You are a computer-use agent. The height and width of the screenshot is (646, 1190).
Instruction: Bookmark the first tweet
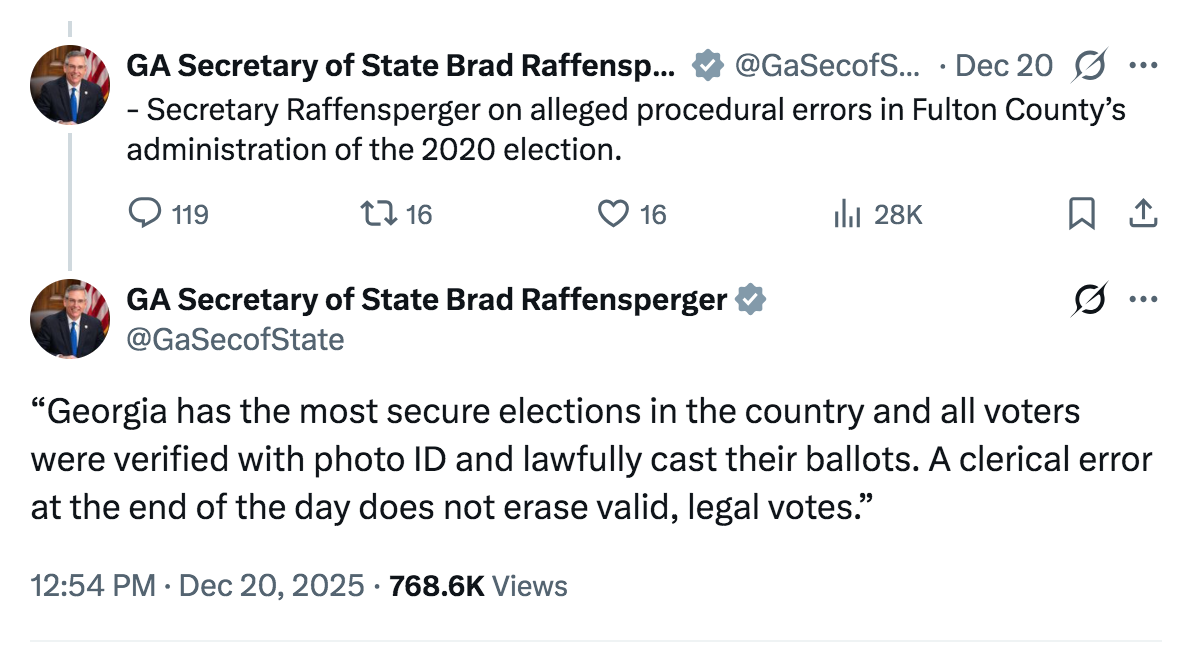click(1081, 213)
